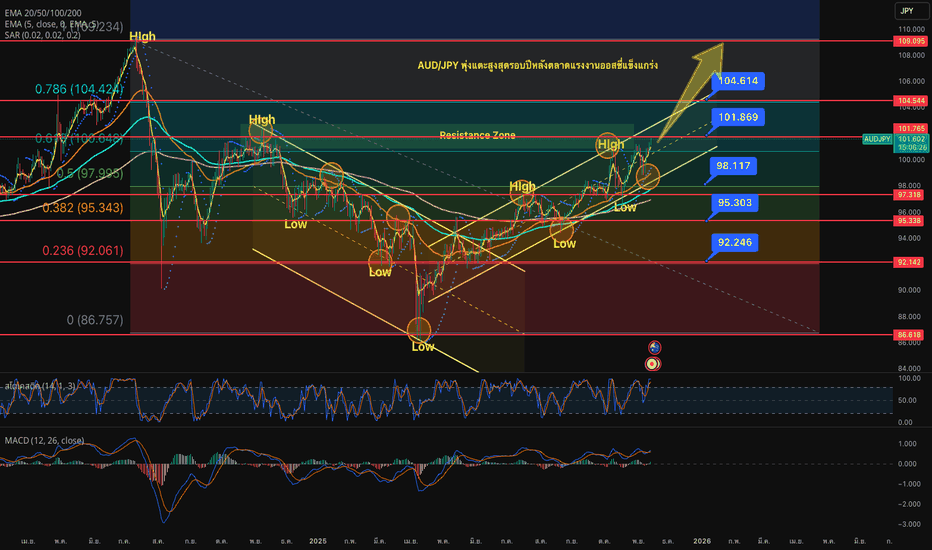Click the 50.00 Stochastic scale value
The image size is (932, 550).
point(906,401)
